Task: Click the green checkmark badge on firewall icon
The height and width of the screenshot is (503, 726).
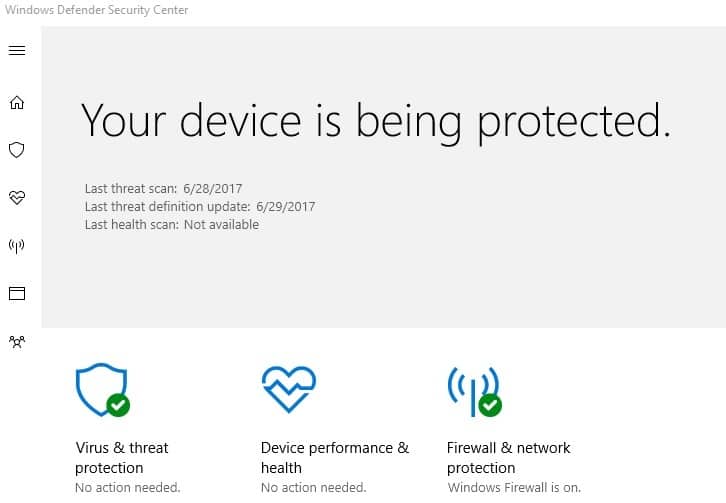Action: (x=490, y=405)
